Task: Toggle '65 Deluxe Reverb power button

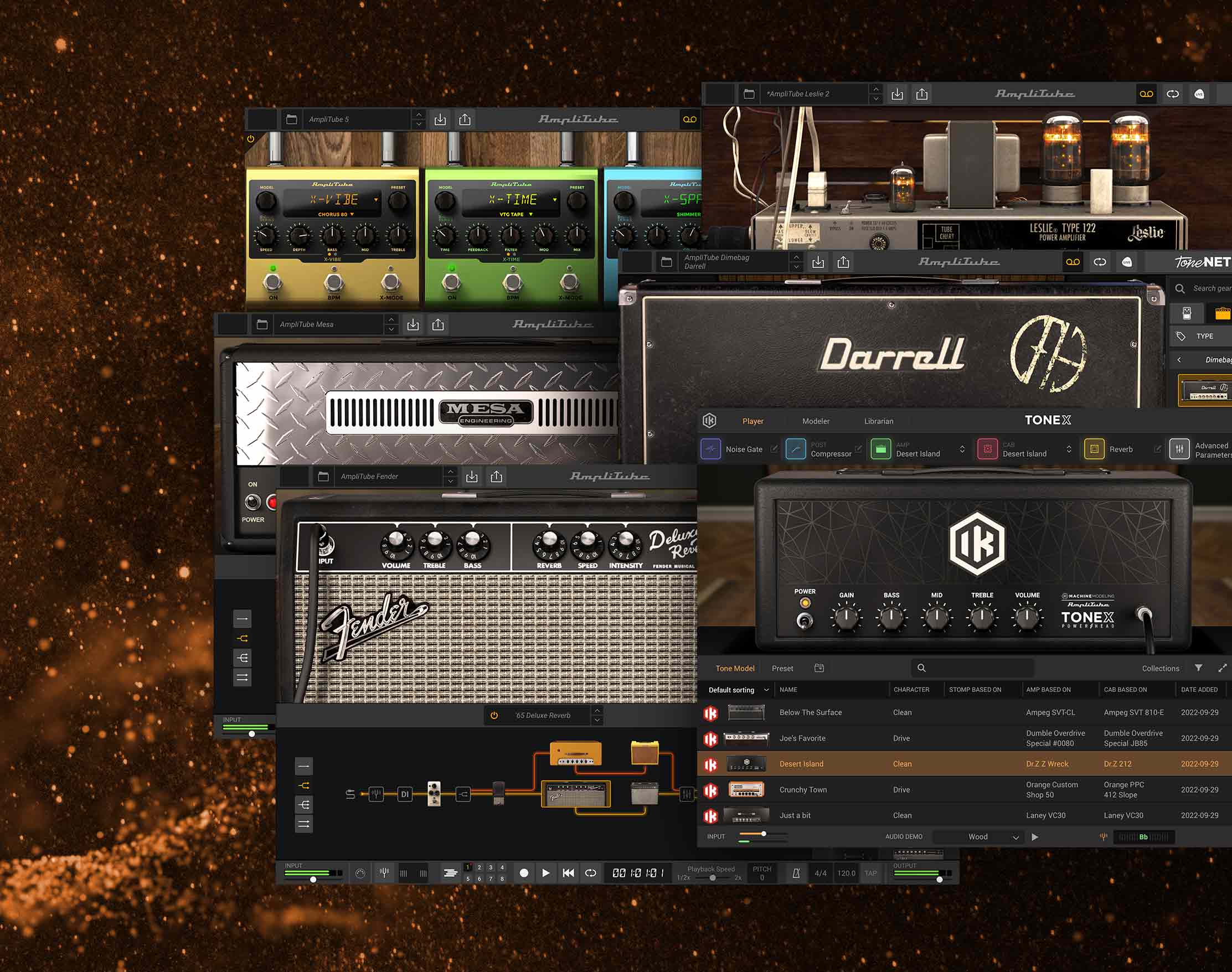Action: pyautogui.click(x=494, y=715)
